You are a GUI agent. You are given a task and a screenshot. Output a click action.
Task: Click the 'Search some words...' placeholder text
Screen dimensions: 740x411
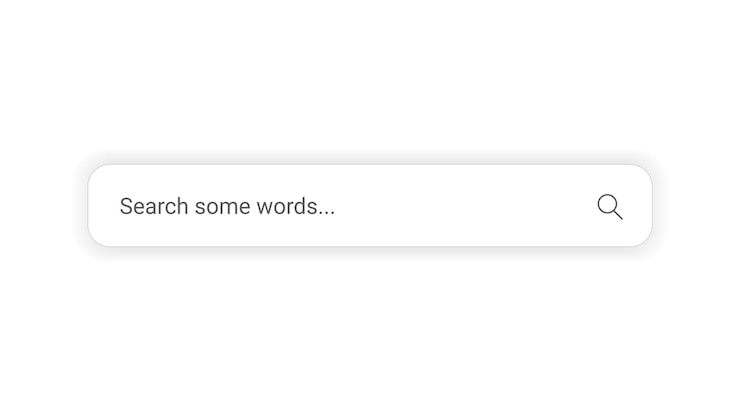click(227, 206)
